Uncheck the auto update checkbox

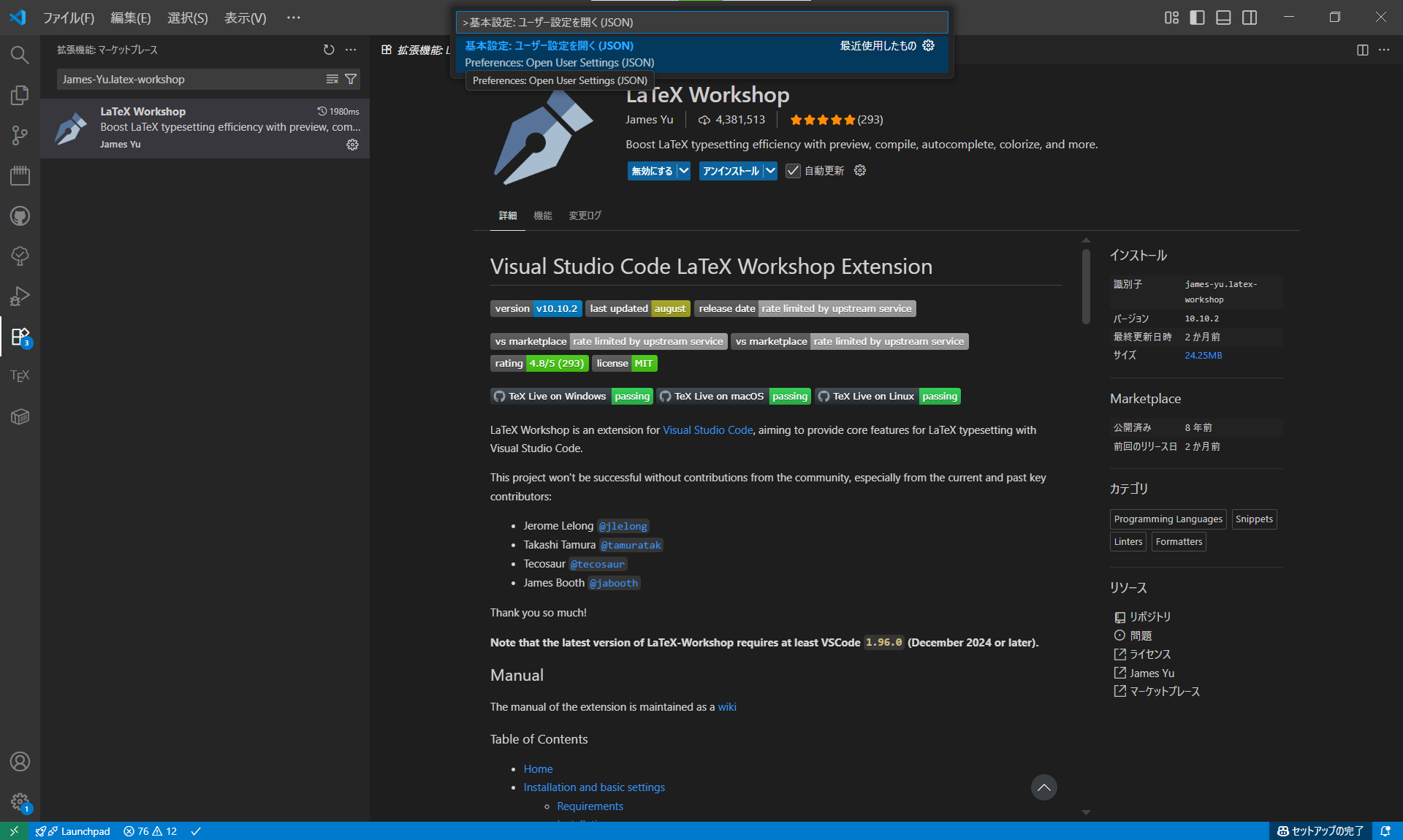coord(793,171)
